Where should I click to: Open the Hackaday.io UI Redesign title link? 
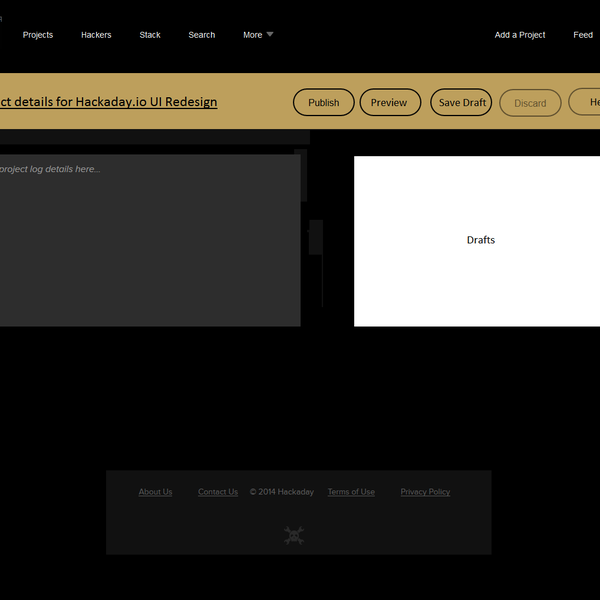[108, 102]
